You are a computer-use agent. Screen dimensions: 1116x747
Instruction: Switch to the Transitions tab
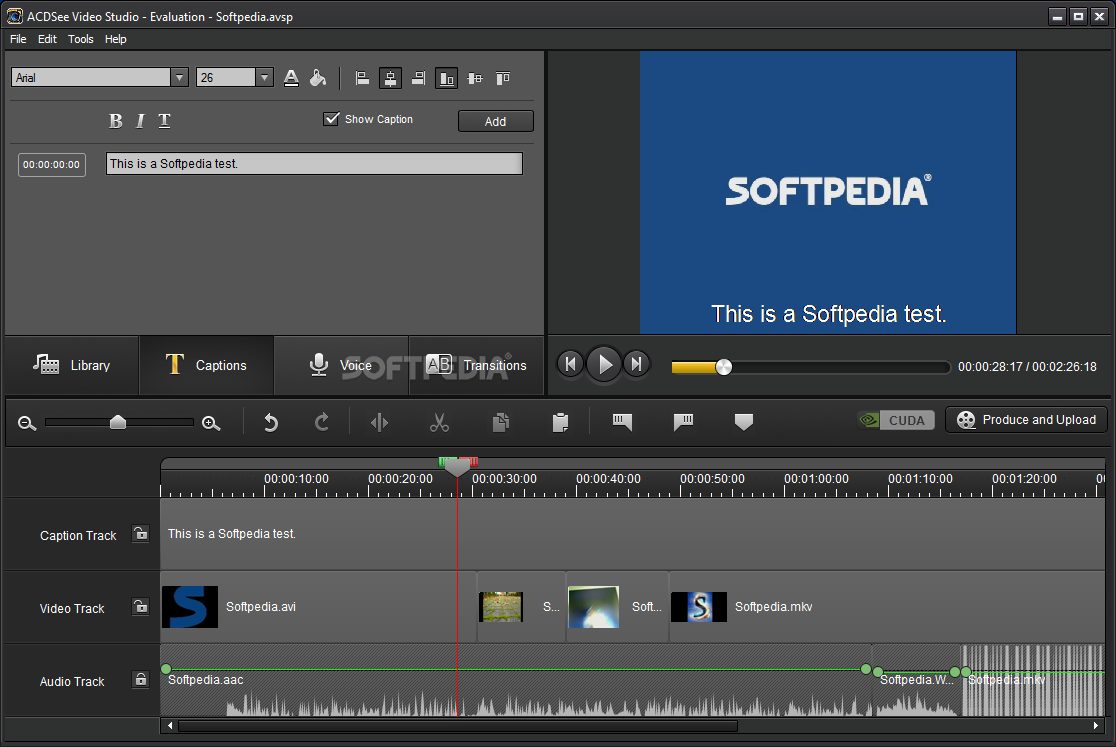476,365
